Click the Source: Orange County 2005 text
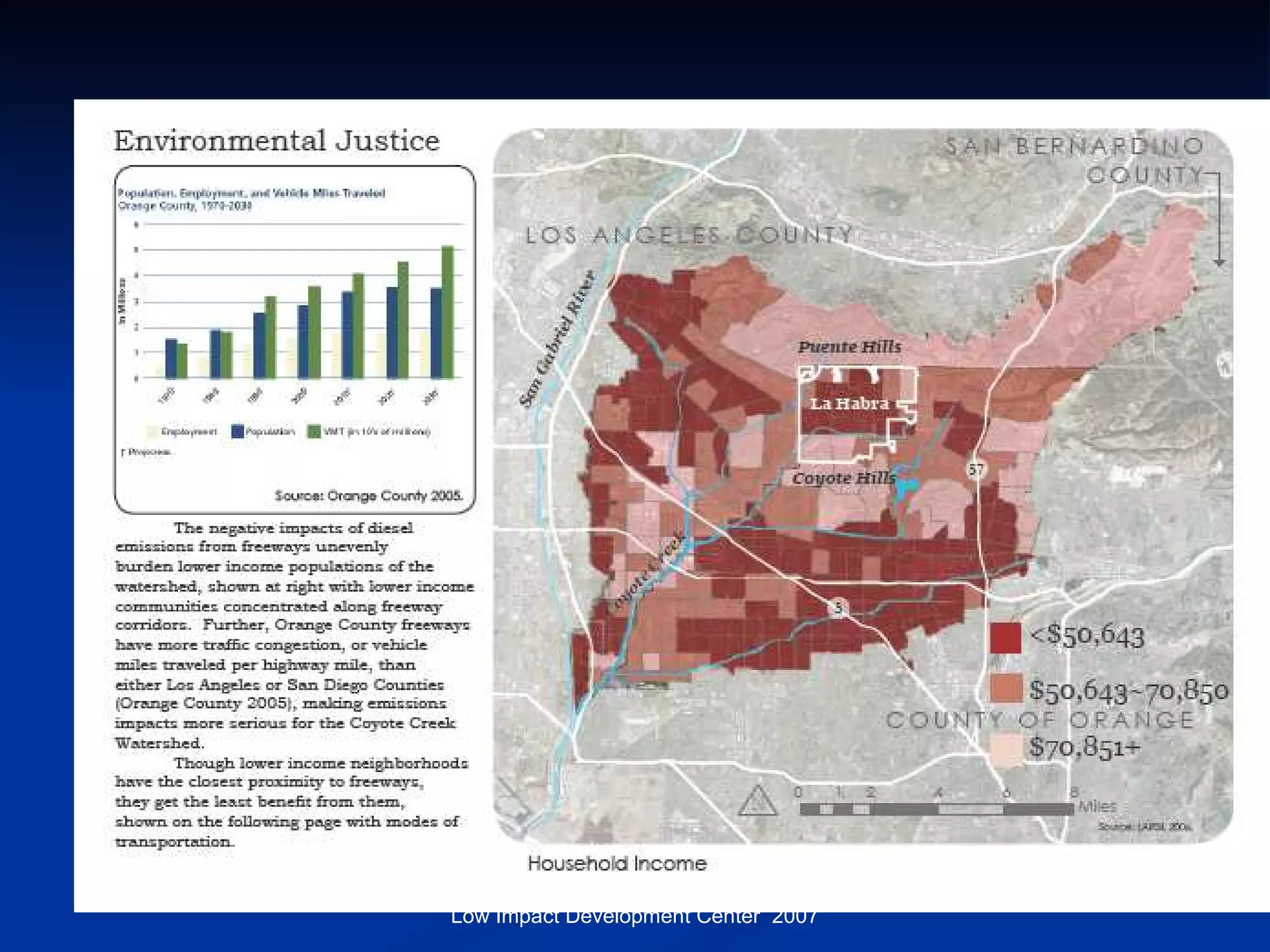This screenshot has height=952, width=1270. pos(369,496)
